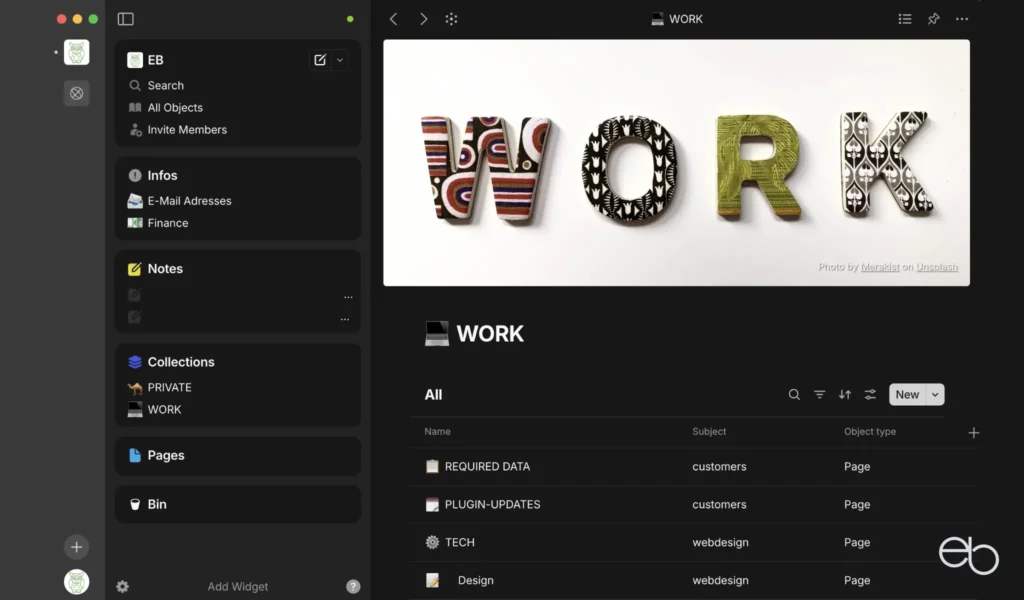The width and height of the screenshot is (1024, 600).
Task: Click the Object type column header
Action: [x=869, y=432]
